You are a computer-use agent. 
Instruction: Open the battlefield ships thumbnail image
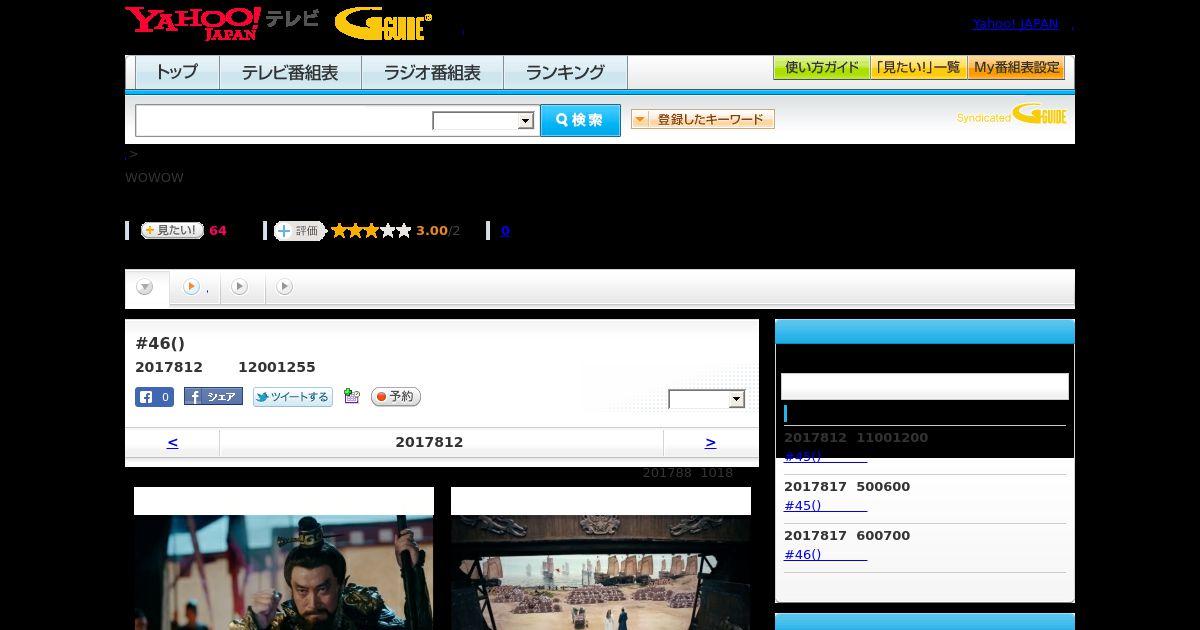pyautogui.click(x=601, y=572)
